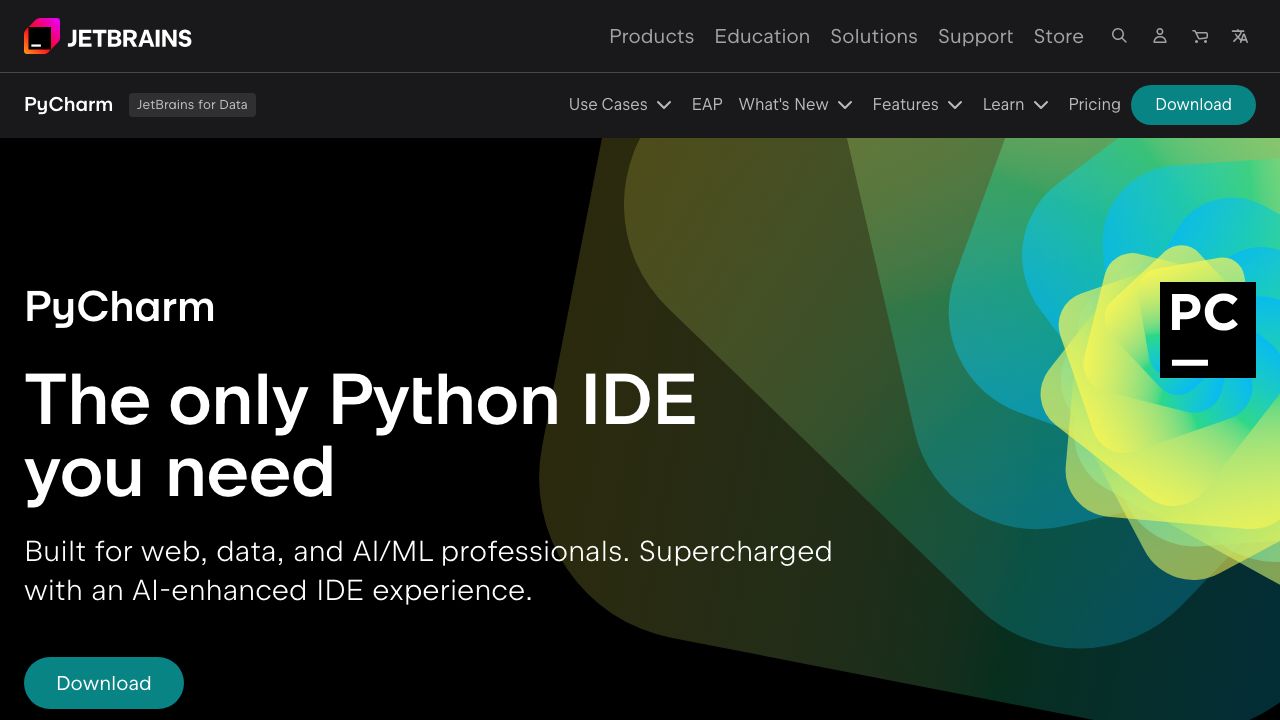Open the Products menu
This screenshot has width=1280, height=720.
tap(651, 36)
